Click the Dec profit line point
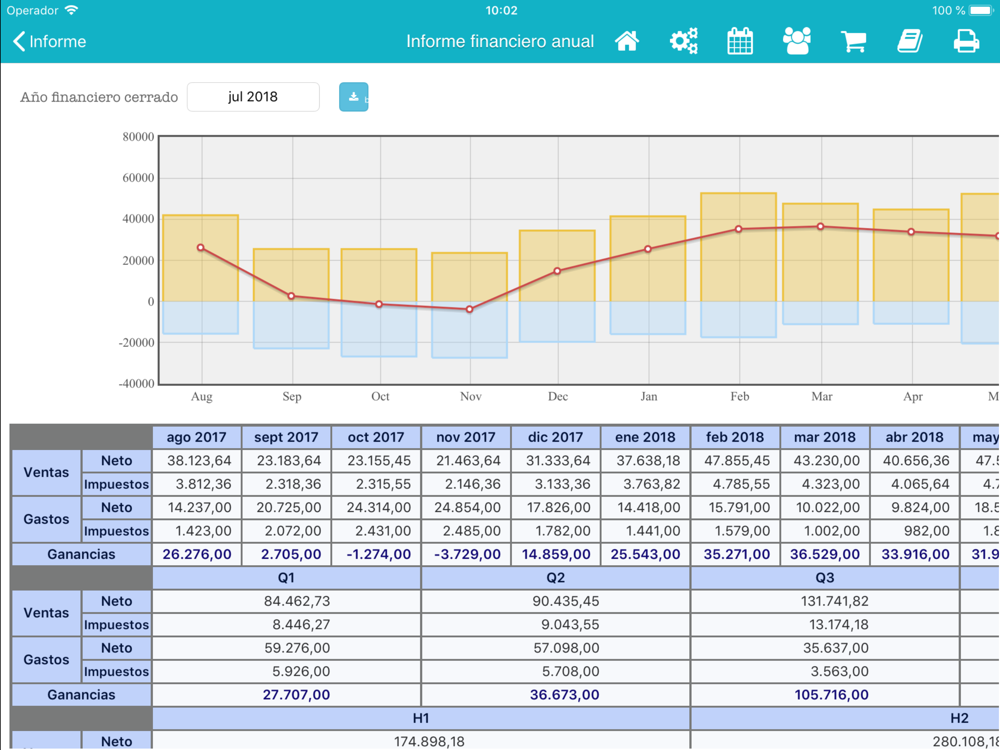This screenshot has height=750, width=1000. click(x=557, y=271)
